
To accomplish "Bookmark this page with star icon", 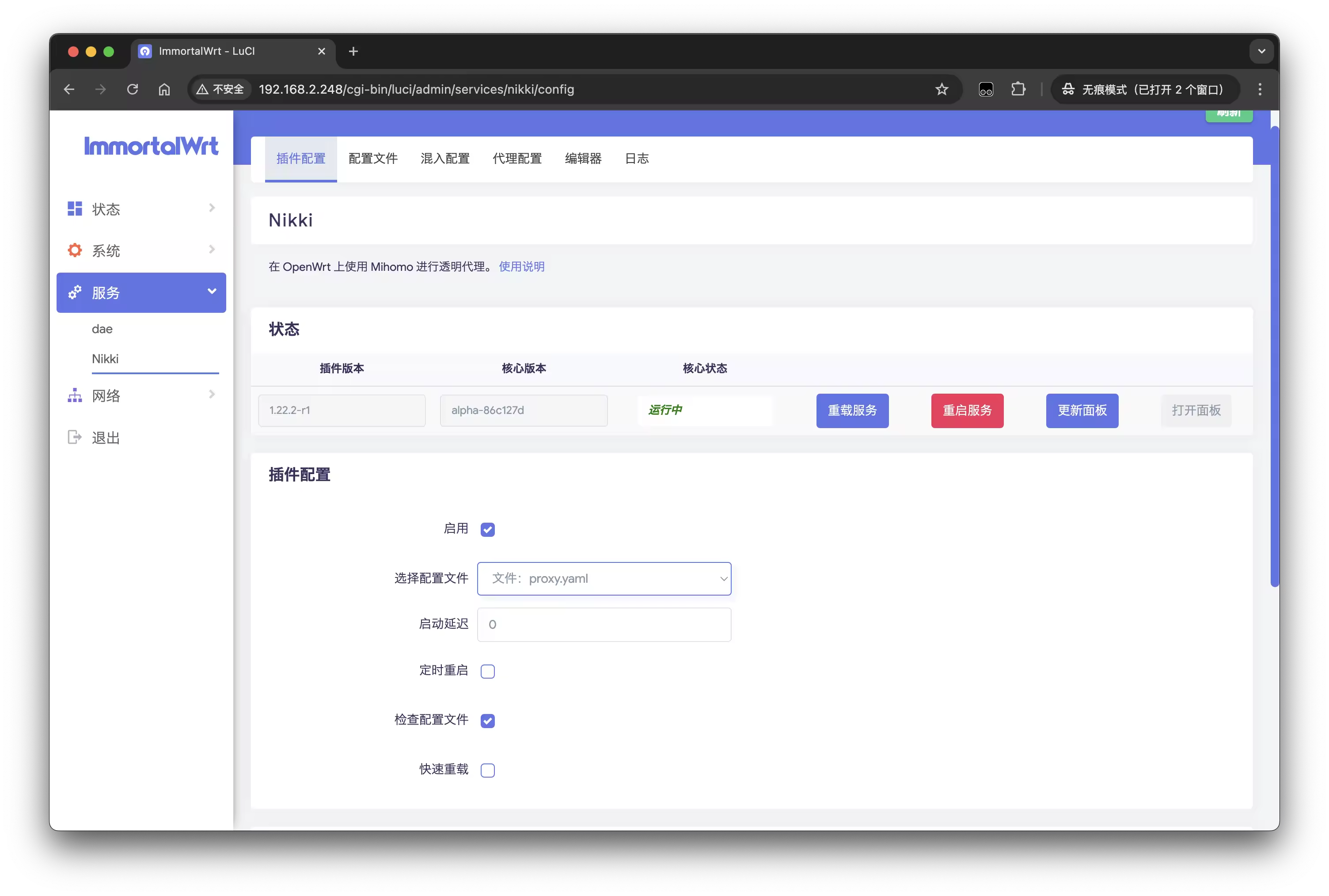I will click(x=942, y=89).
